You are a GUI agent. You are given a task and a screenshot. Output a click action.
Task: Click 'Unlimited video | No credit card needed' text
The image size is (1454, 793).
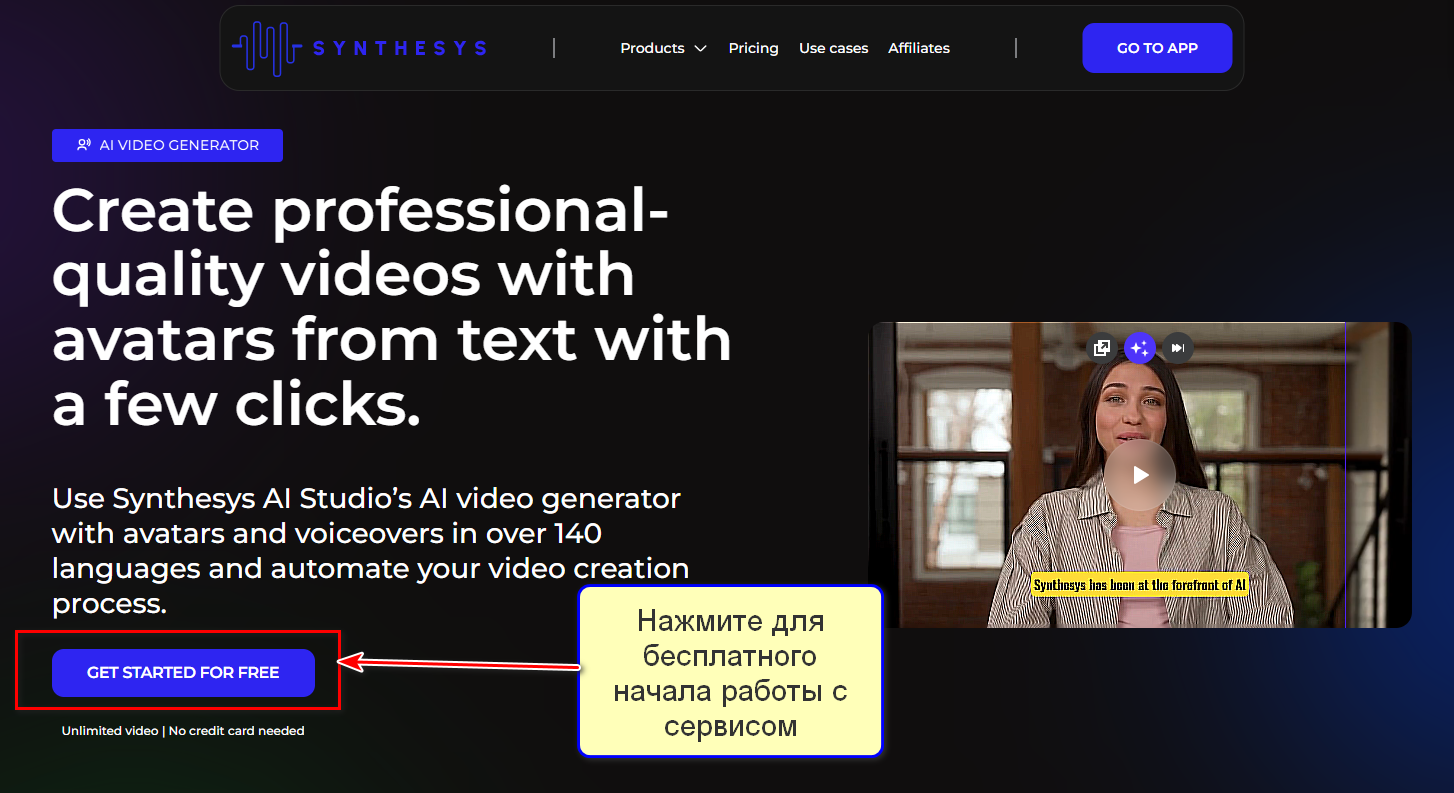pos(183,731)
